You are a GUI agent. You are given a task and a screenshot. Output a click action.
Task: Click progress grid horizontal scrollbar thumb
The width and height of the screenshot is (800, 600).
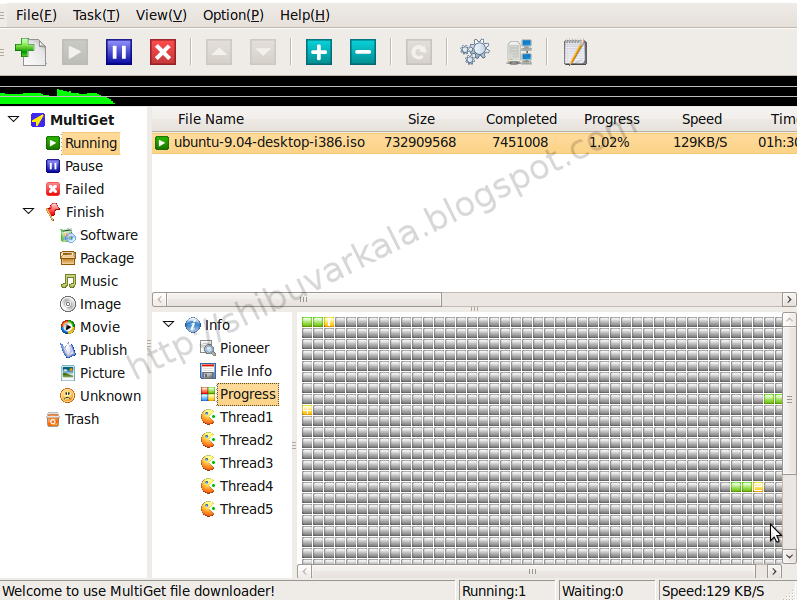[533, 571]
